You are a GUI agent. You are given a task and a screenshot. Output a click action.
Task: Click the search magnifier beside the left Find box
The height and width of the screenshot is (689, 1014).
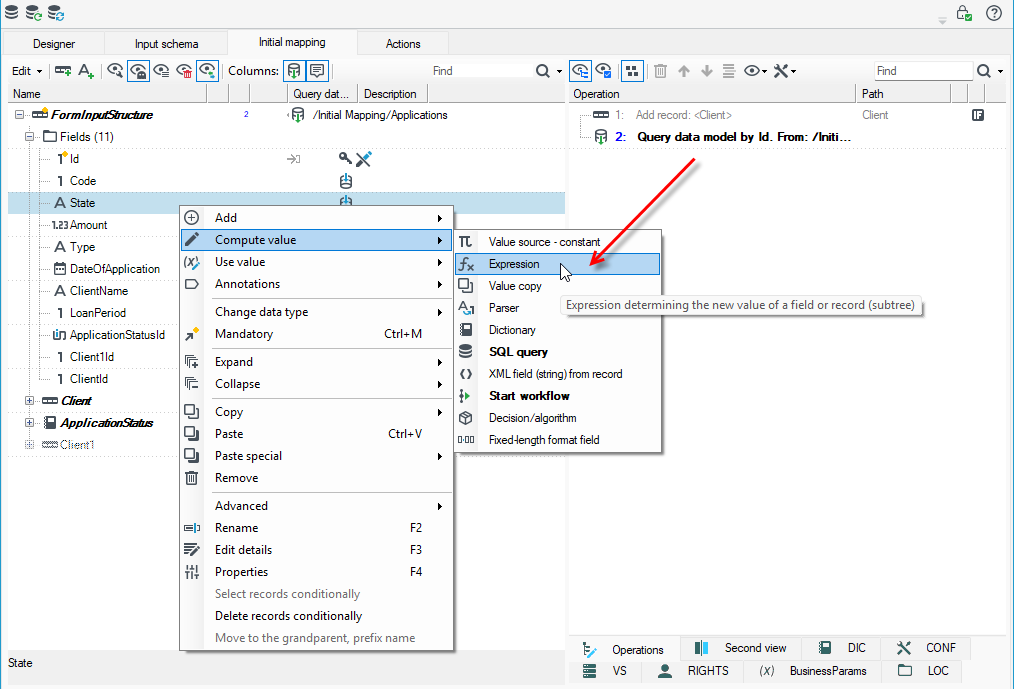(x=543, y=71)
